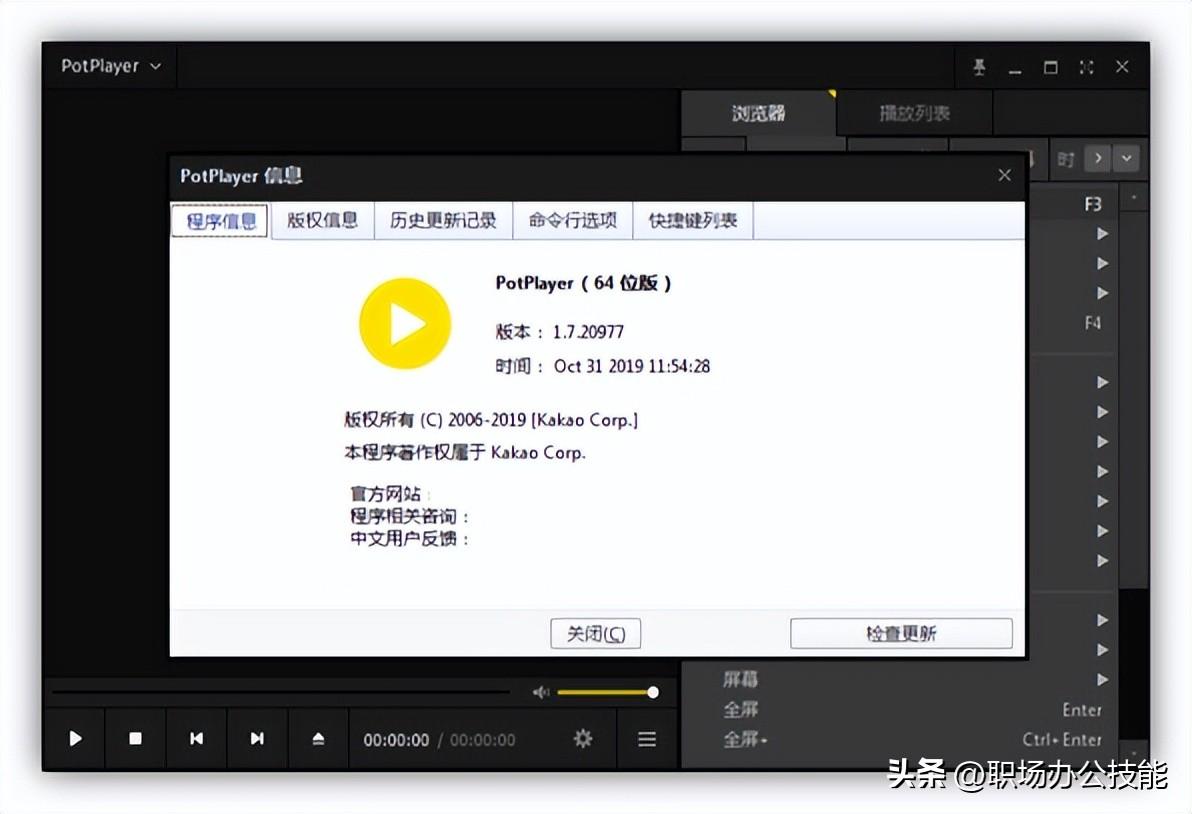The image size is (1192, 814).
Task: Click the playback seek bar
Action: (x=281, y=692)
